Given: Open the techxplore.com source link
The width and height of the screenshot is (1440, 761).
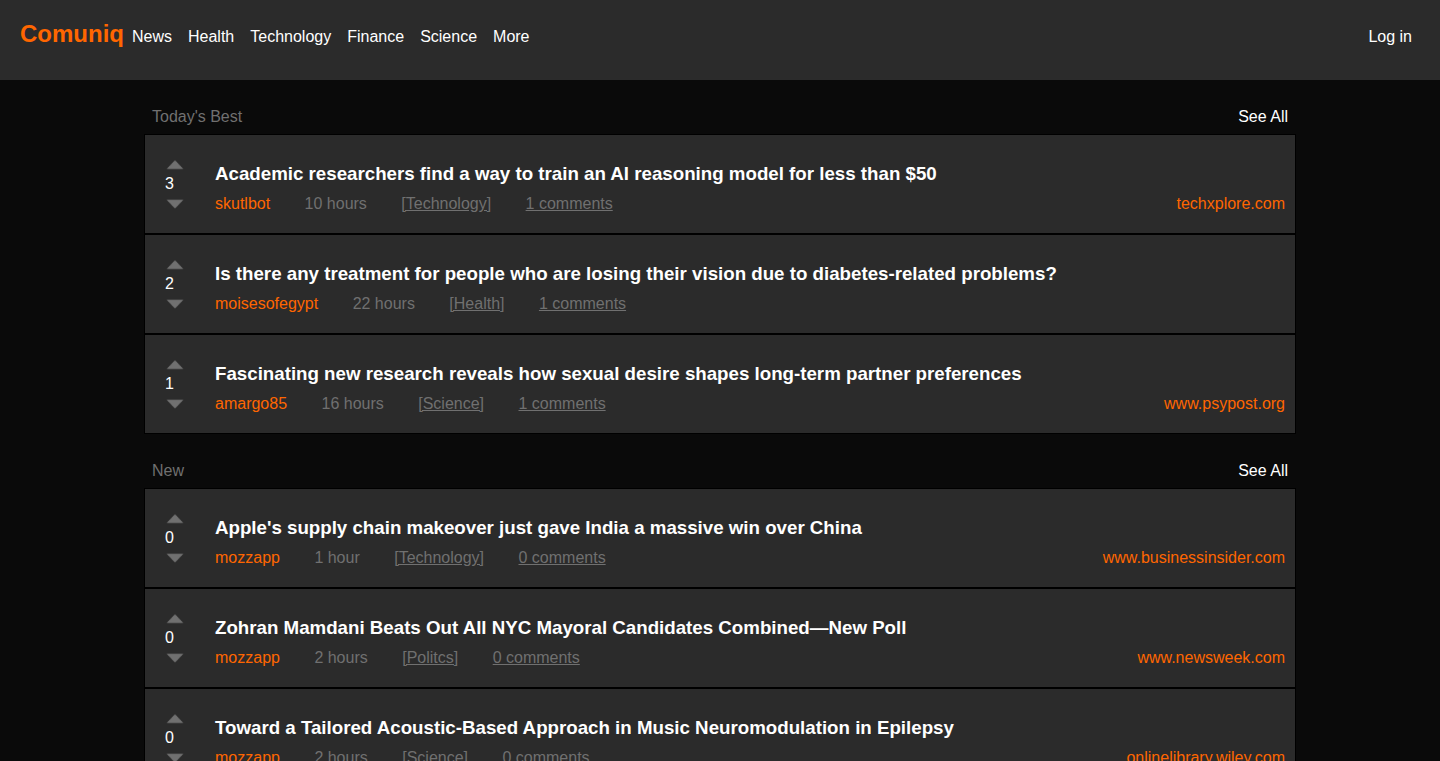Looking at the screenshot, I should click(1230, 203).
